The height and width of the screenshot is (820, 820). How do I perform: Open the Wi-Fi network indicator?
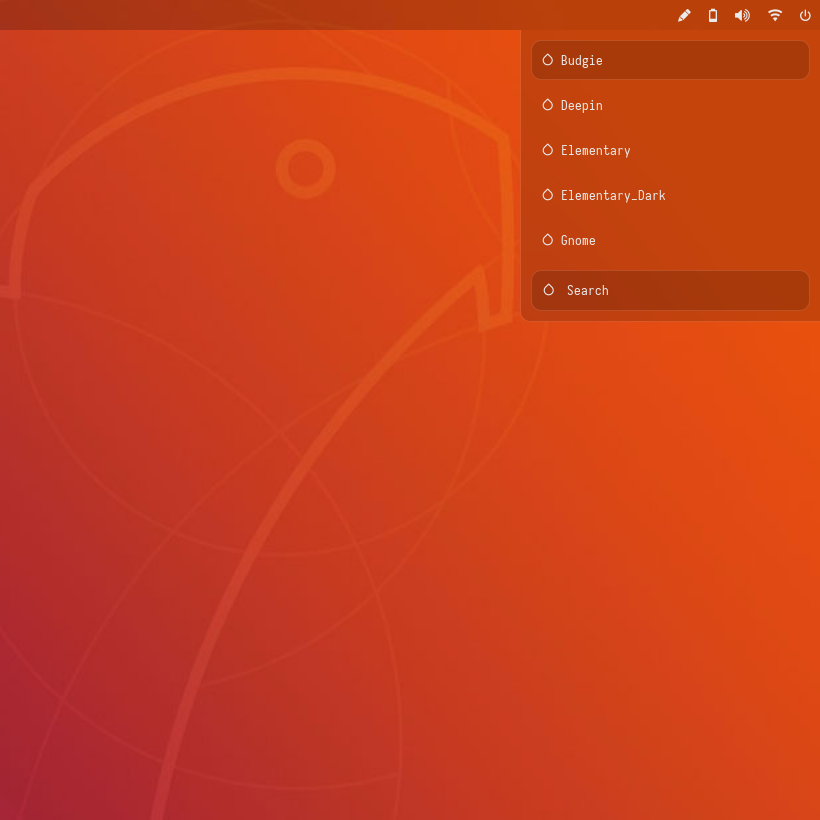[775, 15]
